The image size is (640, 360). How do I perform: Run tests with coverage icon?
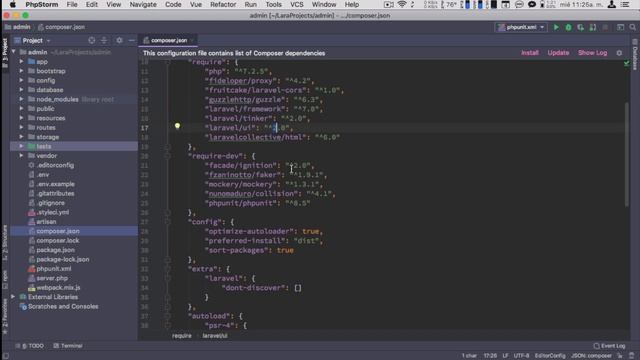coord(580,27)
